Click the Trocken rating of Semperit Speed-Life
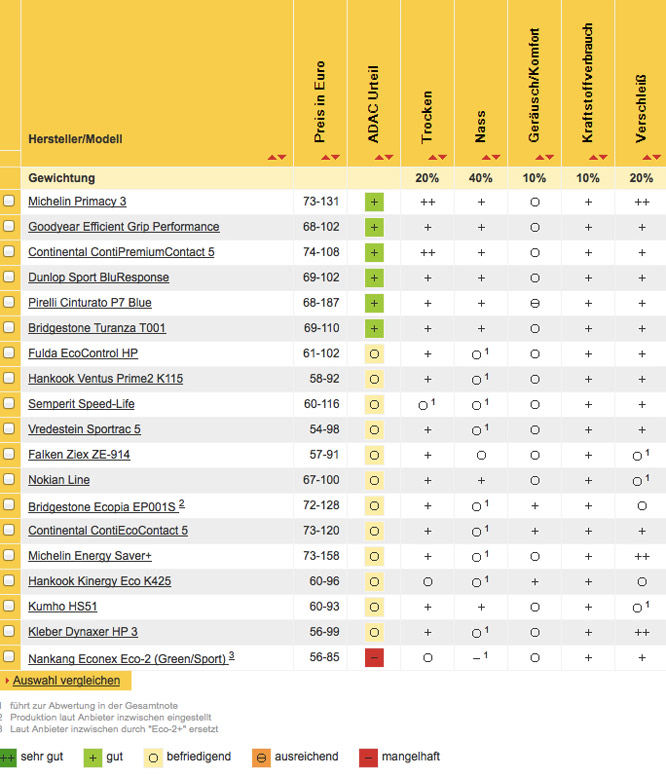This screenshot has height=777, width=666. (426, 404)
